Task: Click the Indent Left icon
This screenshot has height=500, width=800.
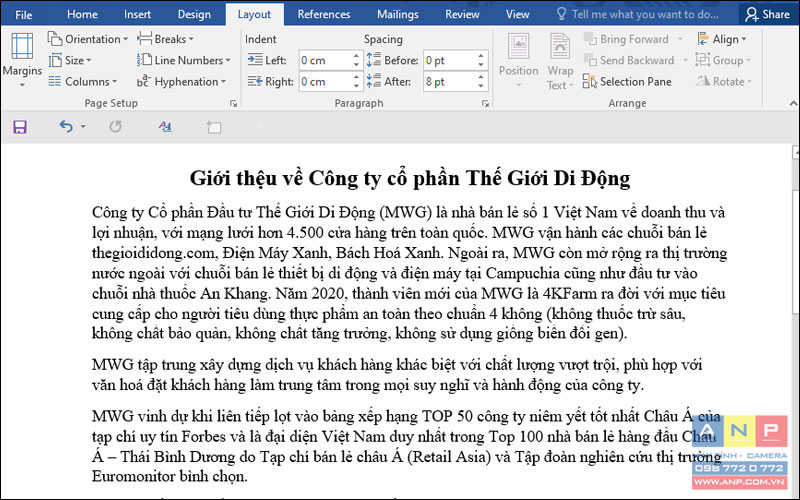Action: [x=255, y=60]
